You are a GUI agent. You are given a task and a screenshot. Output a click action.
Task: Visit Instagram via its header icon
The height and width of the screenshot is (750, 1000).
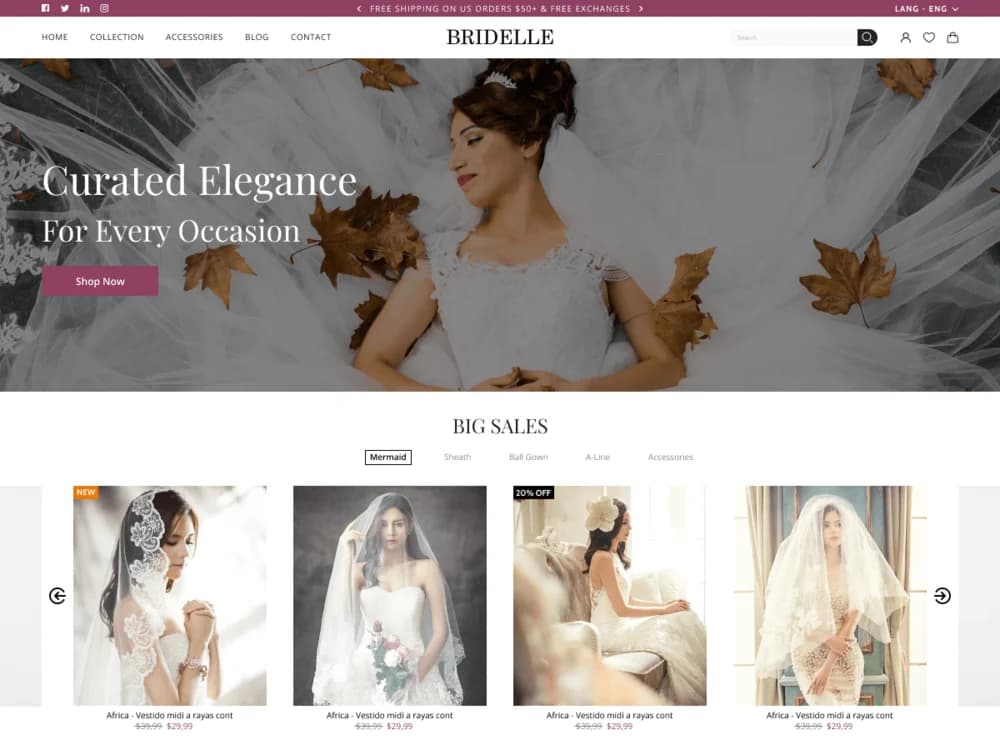click(x=104, y=8)
